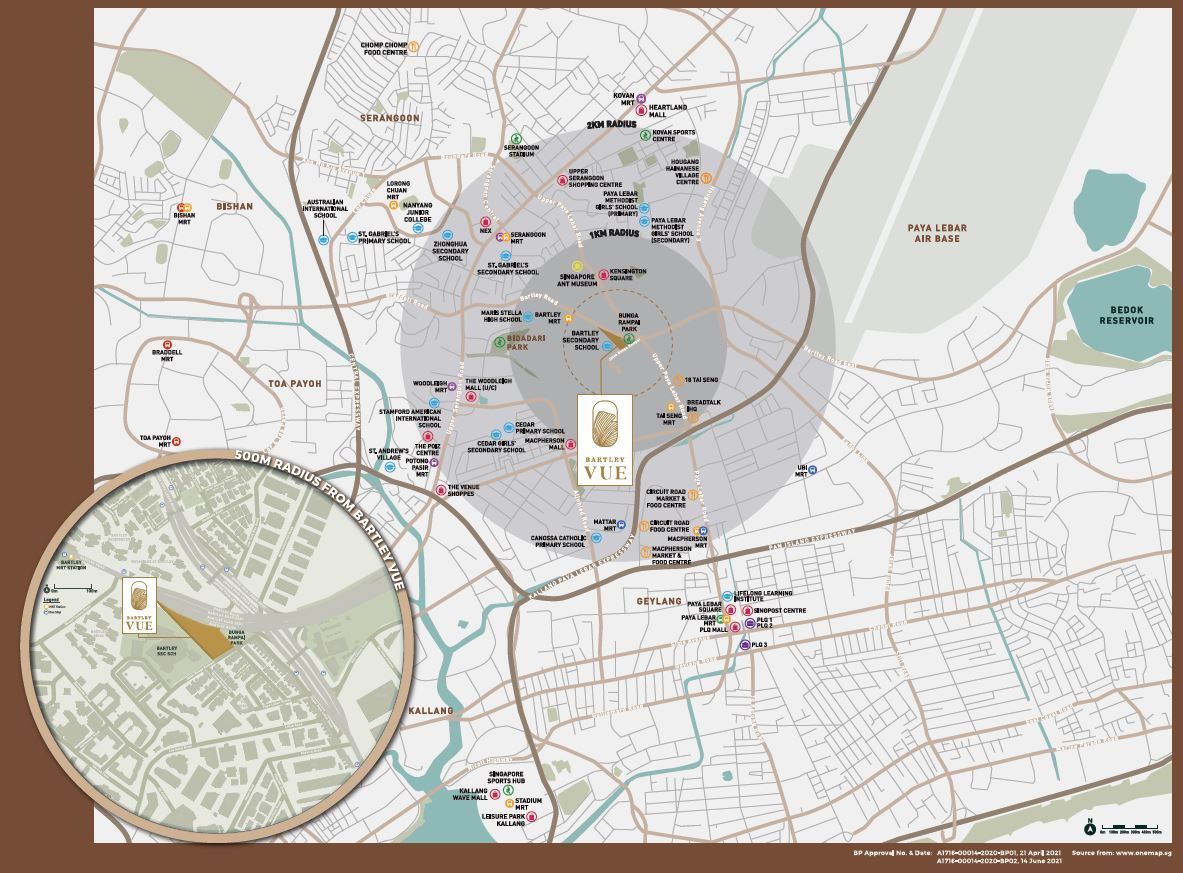
Task: Click the Stadium MRT icon near Kallang
Action: (x=507, y=802)
